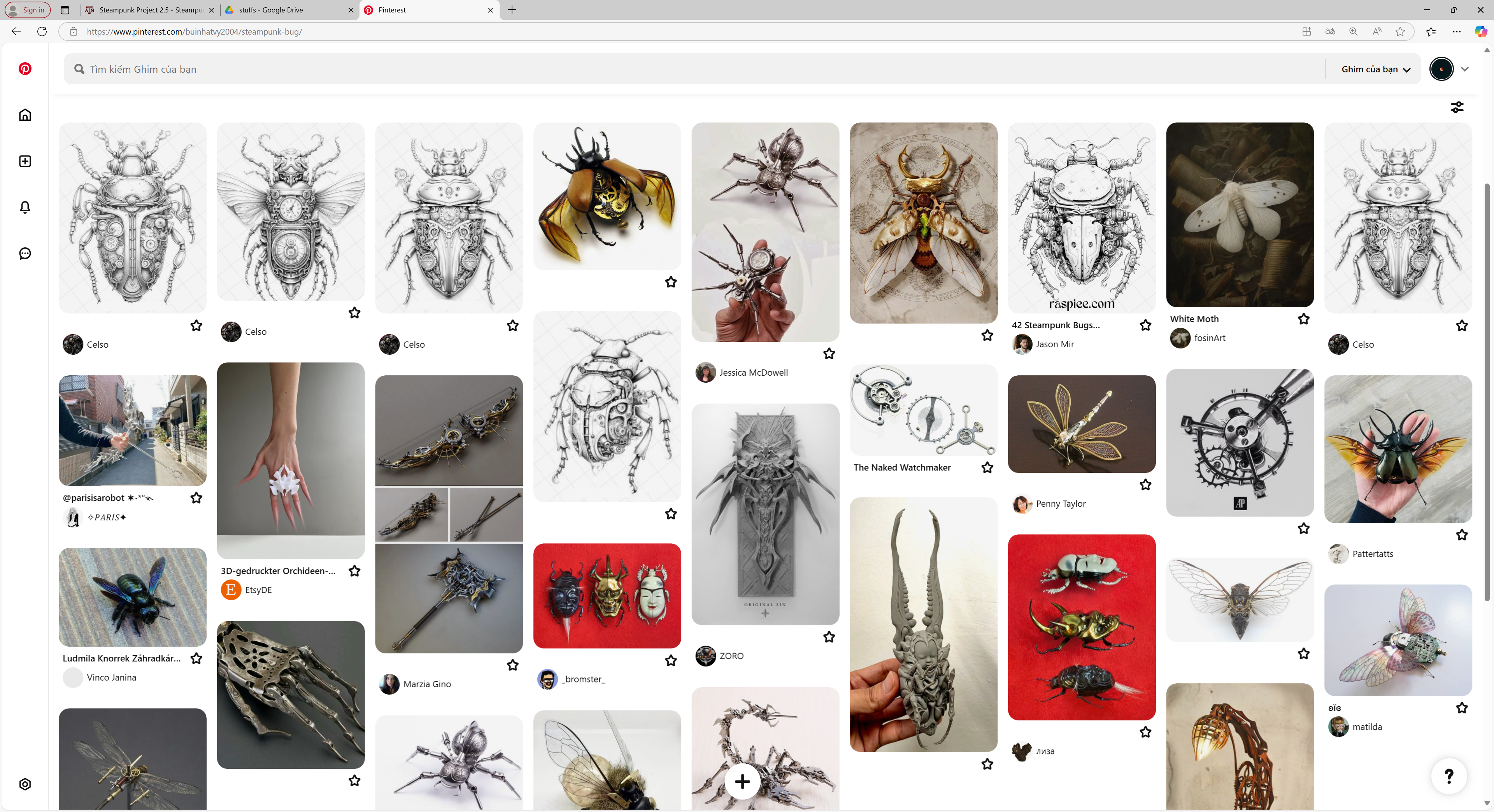Open settings gear icon in the left sidebar
1494x812 pixels.
[25, 784]
